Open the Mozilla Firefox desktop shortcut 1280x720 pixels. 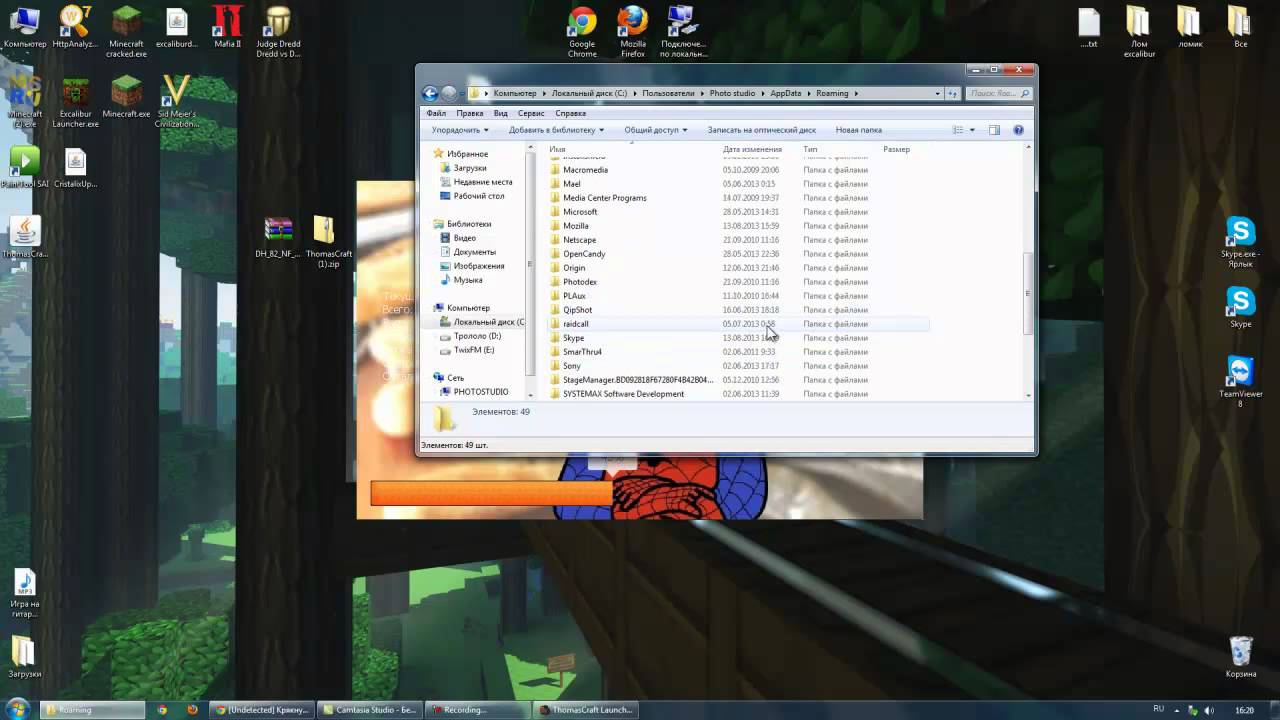click(x=632, y=32)
